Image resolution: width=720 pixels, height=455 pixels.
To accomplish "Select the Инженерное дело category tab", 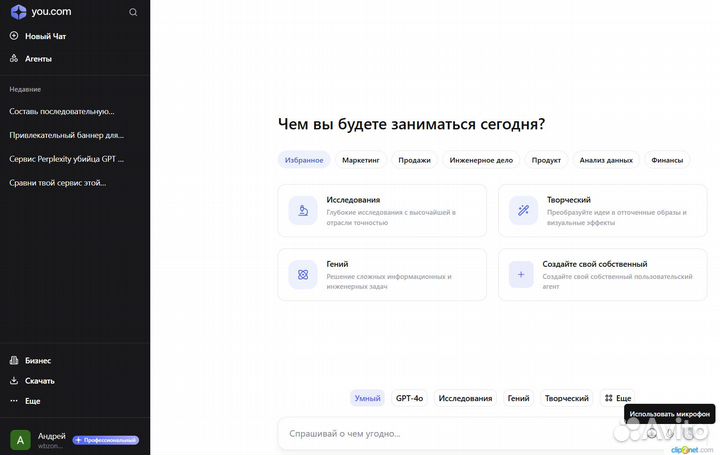I will pyautogui.click(x=481, y=160).
